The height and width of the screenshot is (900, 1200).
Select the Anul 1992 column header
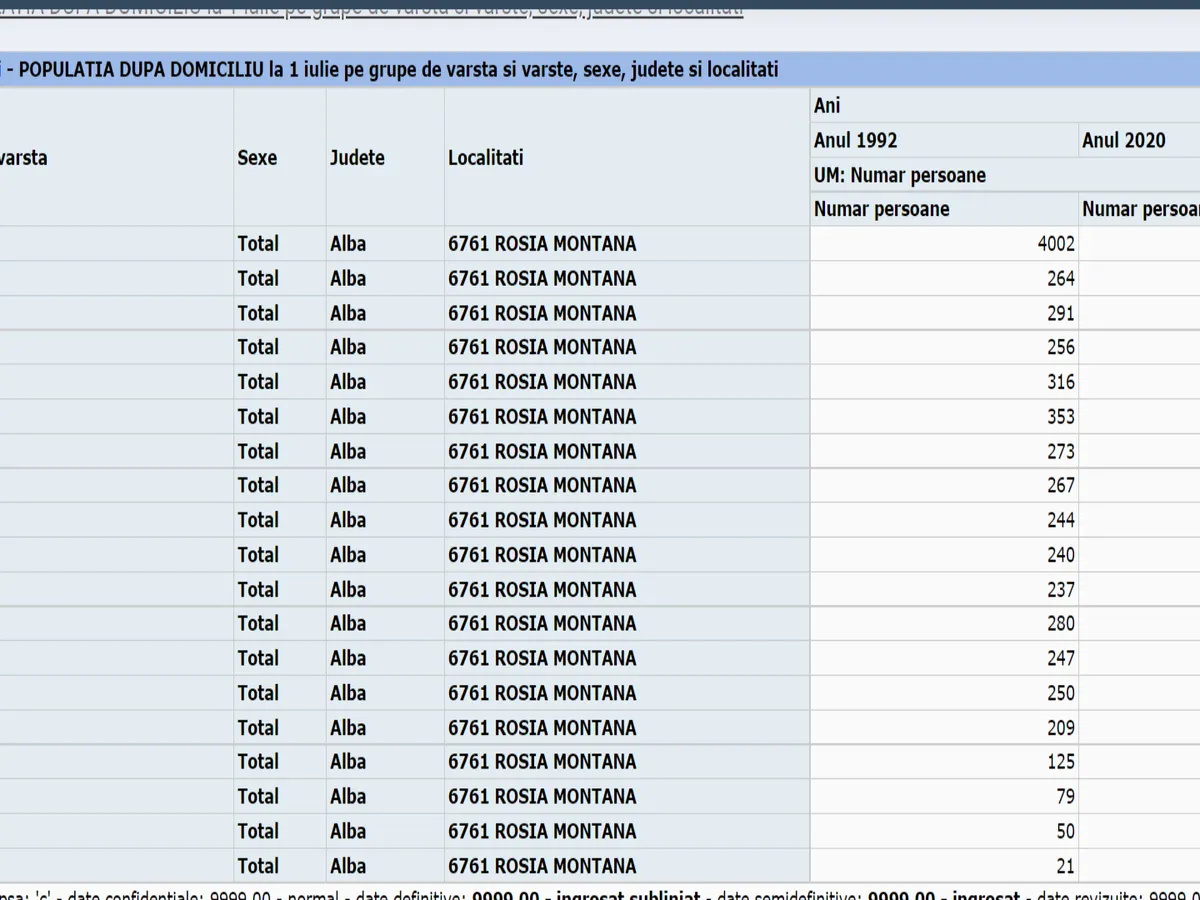(x=856, y=140)
